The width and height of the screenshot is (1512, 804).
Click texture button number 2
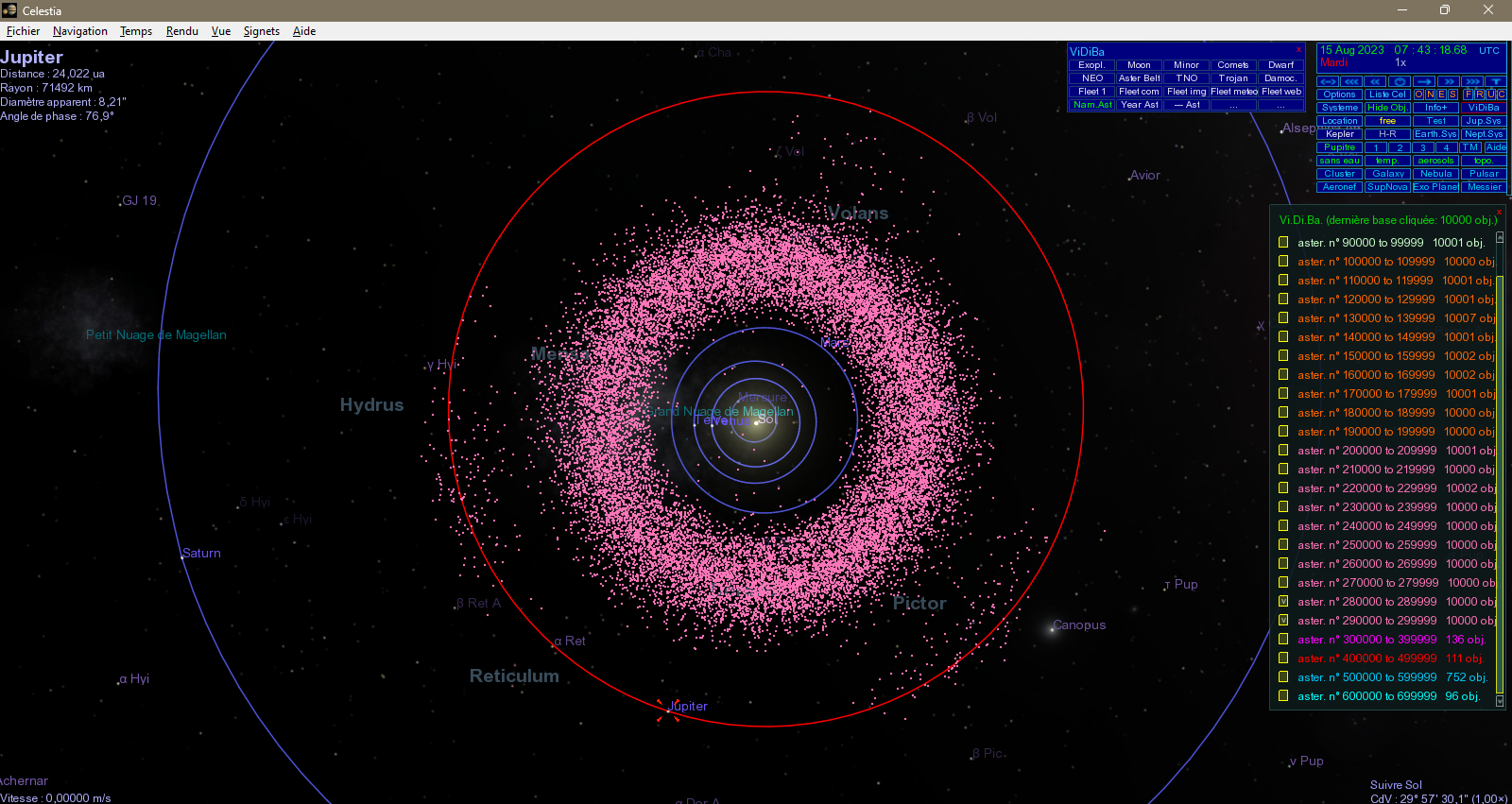[x=1400, y=147]
